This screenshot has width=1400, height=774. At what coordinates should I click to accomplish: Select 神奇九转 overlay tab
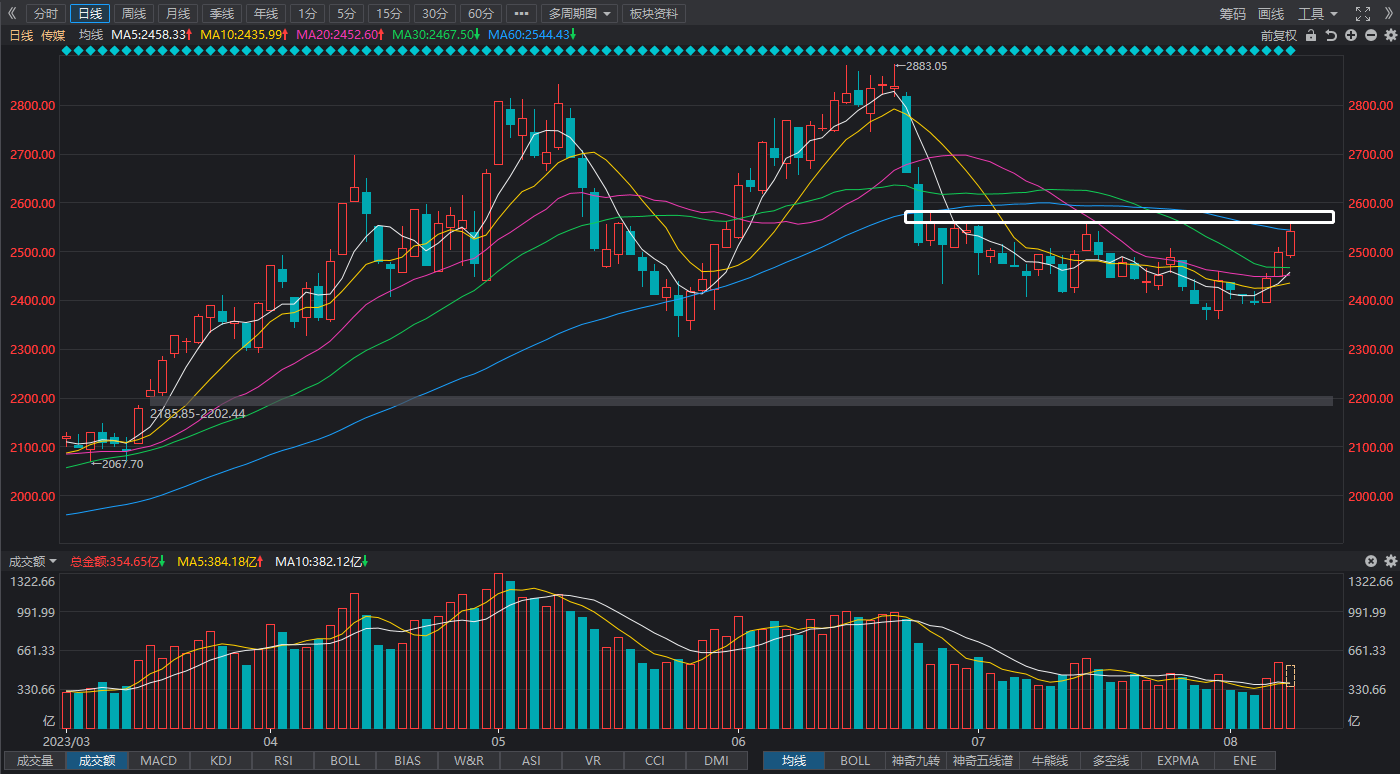(x=916, y=761)
